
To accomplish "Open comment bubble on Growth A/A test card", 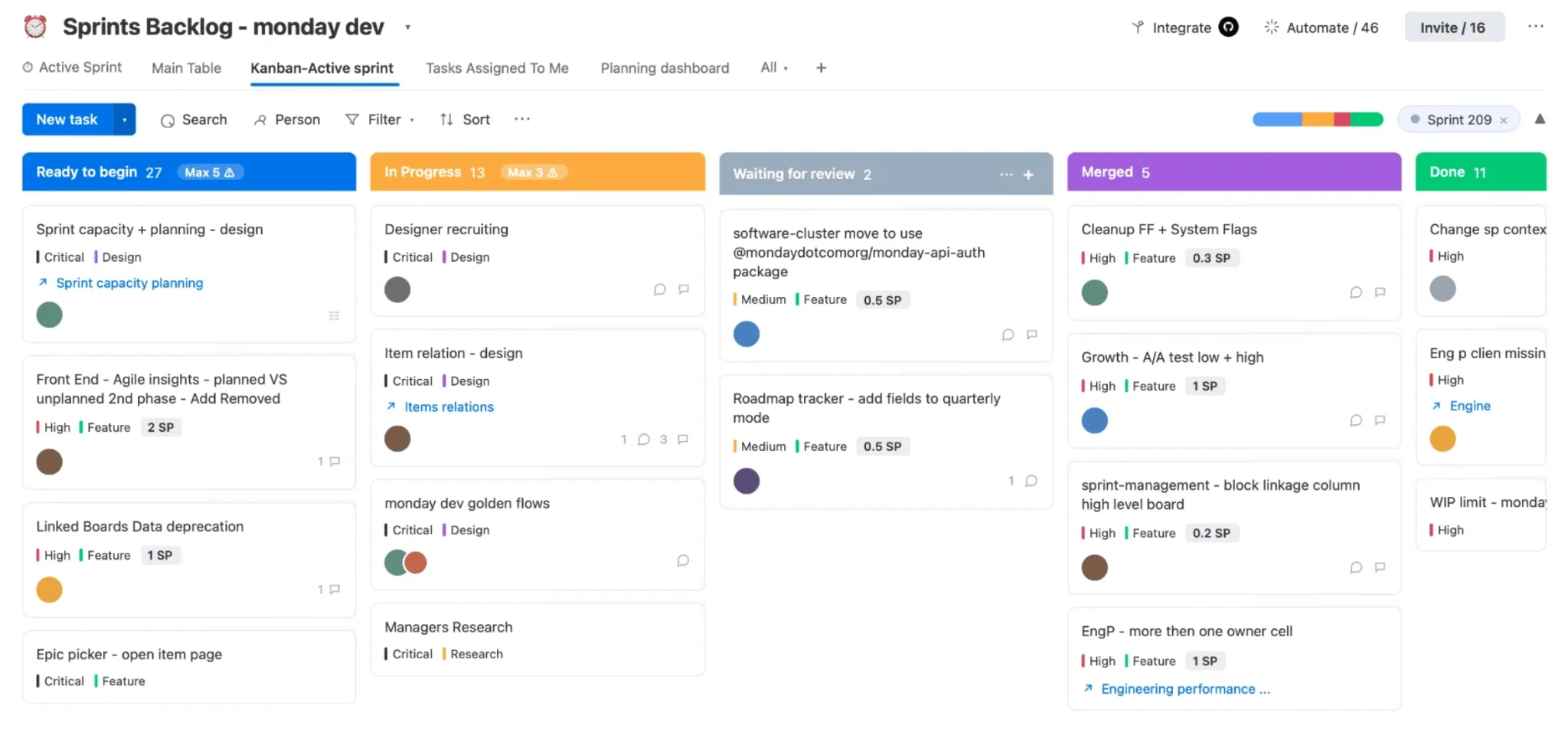I will [x=1356, y=420].
